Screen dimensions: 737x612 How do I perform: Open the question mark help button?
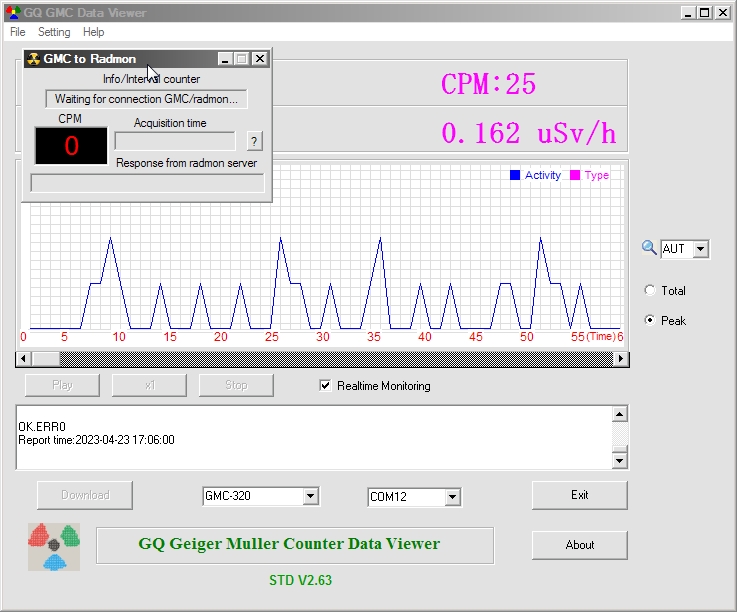pyautogui.click(x=254, y=141)
